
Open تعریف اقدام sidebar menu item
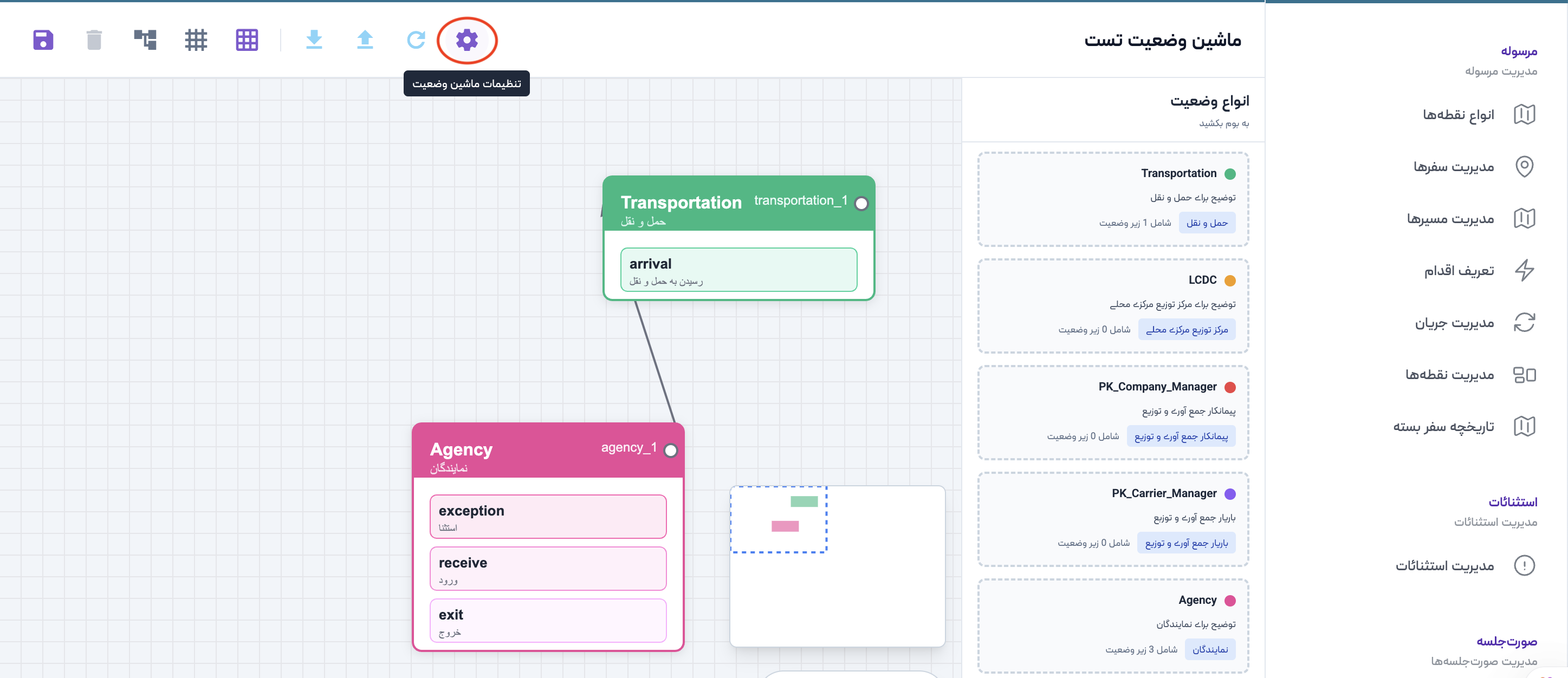point(1459,271)
